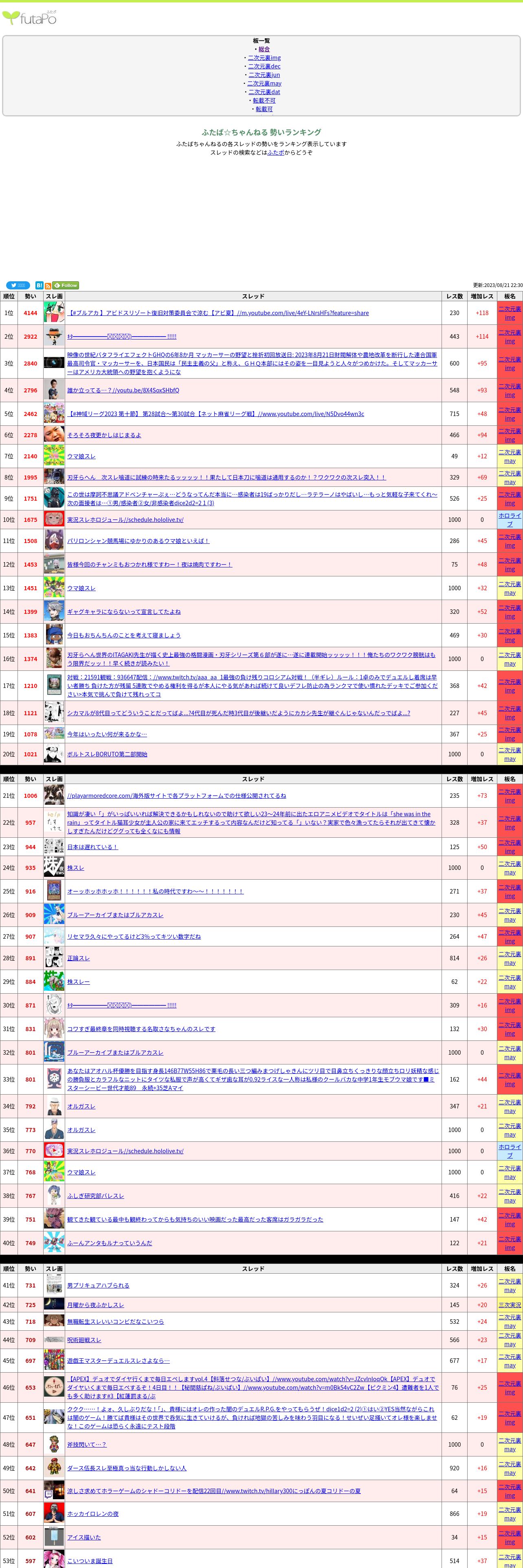
Task: Open rank 24 株スレ thread link
Action: click(x=75, y=867)
